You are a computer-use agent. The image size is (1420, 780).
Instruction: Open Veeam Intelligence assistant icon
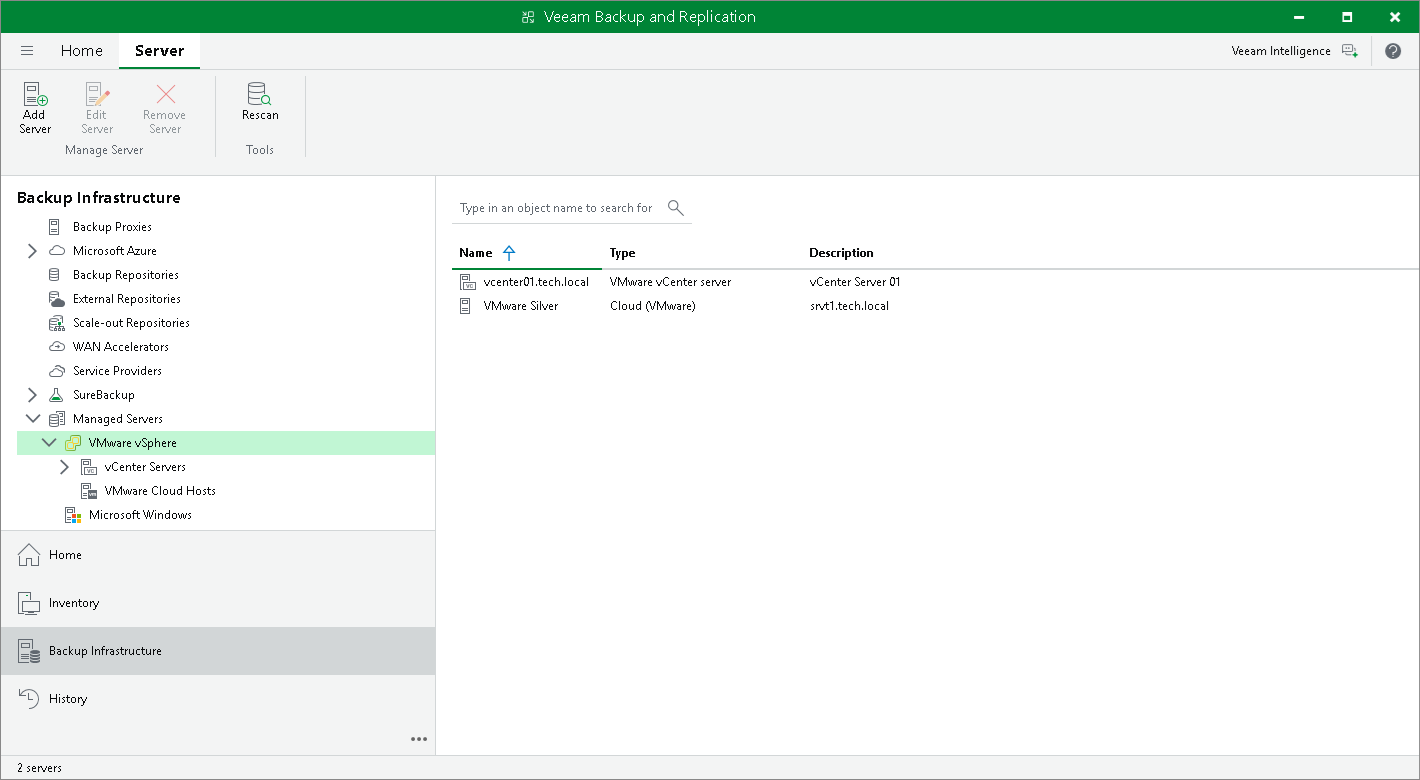tap(1350, 51)
